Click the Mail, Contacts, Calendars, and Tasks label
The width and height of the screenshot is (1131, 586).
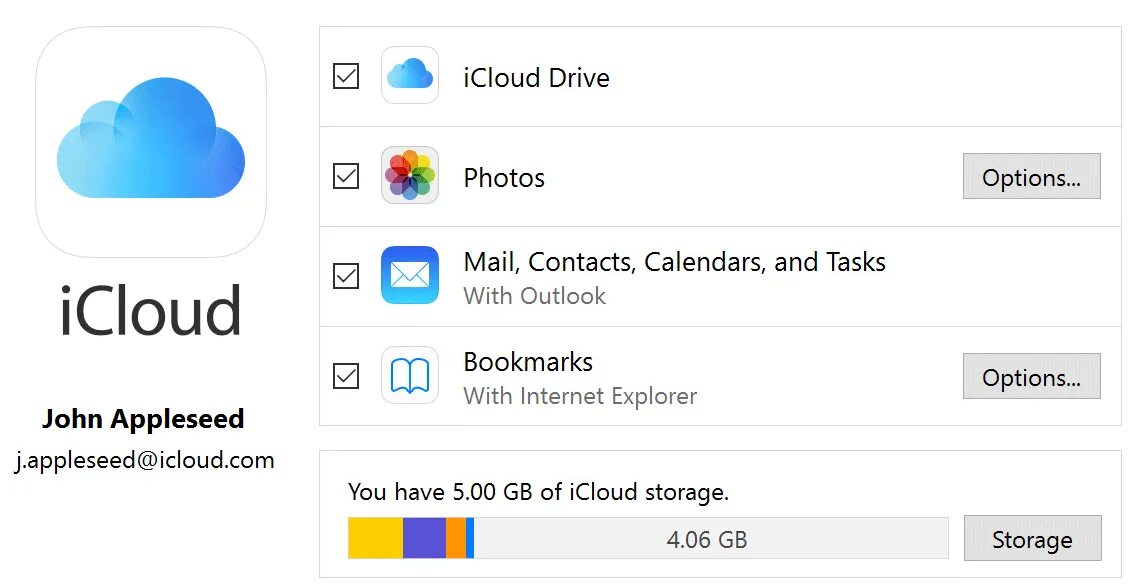(x=674, y=262)
